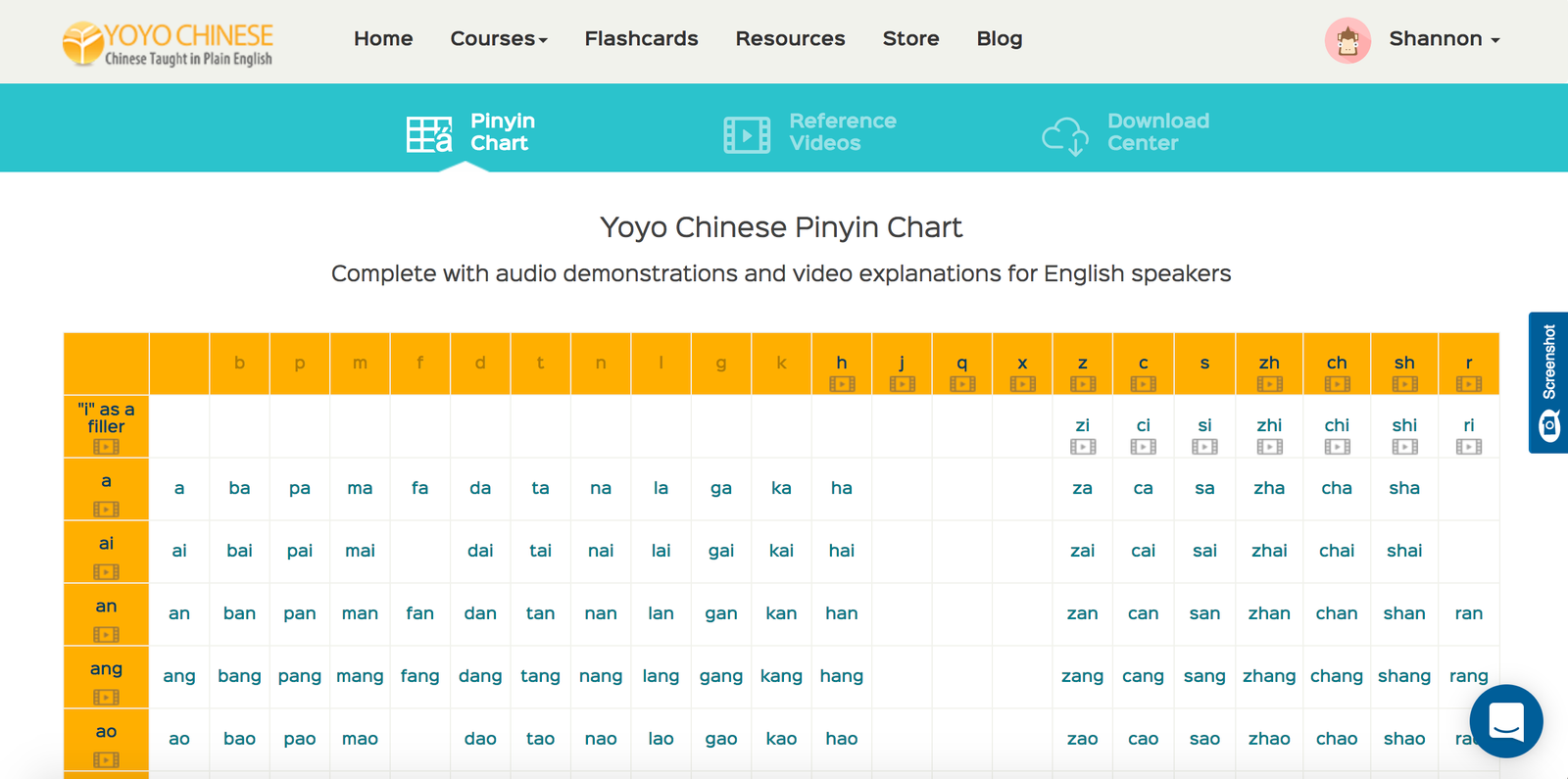Select the Pinyin Chart tab
Image resolution: width=1568 pixels, height=779 pixels.
(x=471, y=132)
